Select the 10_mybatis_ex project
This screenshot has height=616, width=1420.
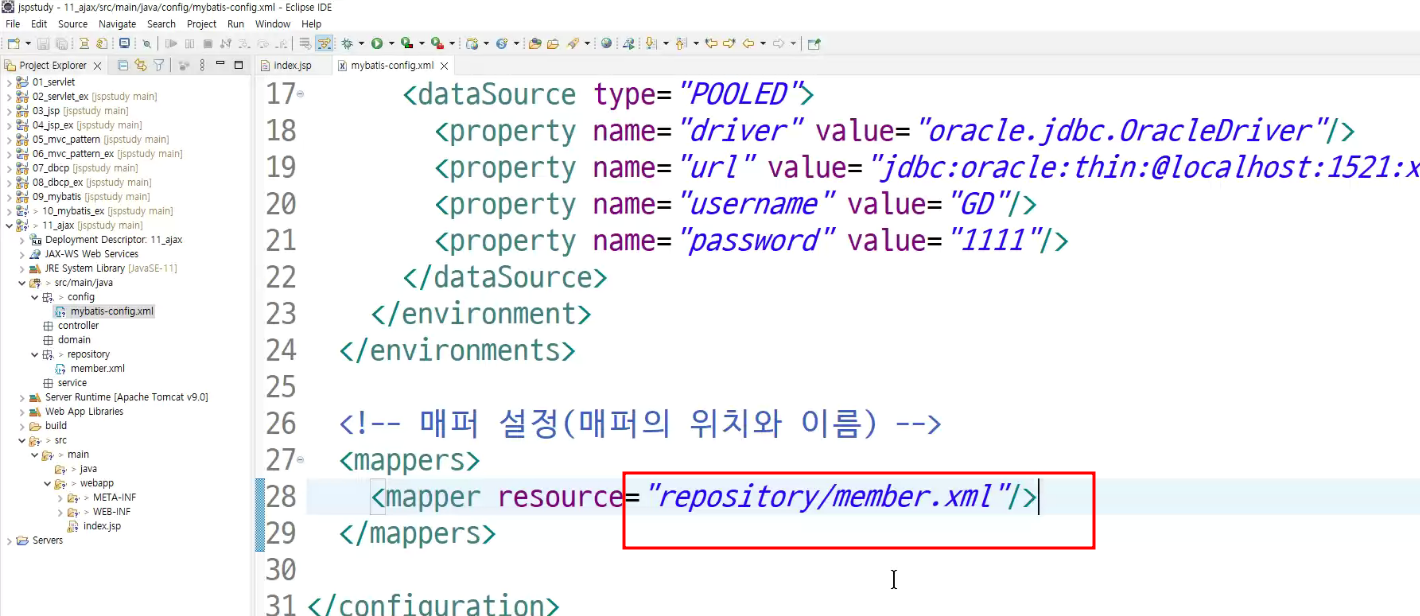(107, 211)
